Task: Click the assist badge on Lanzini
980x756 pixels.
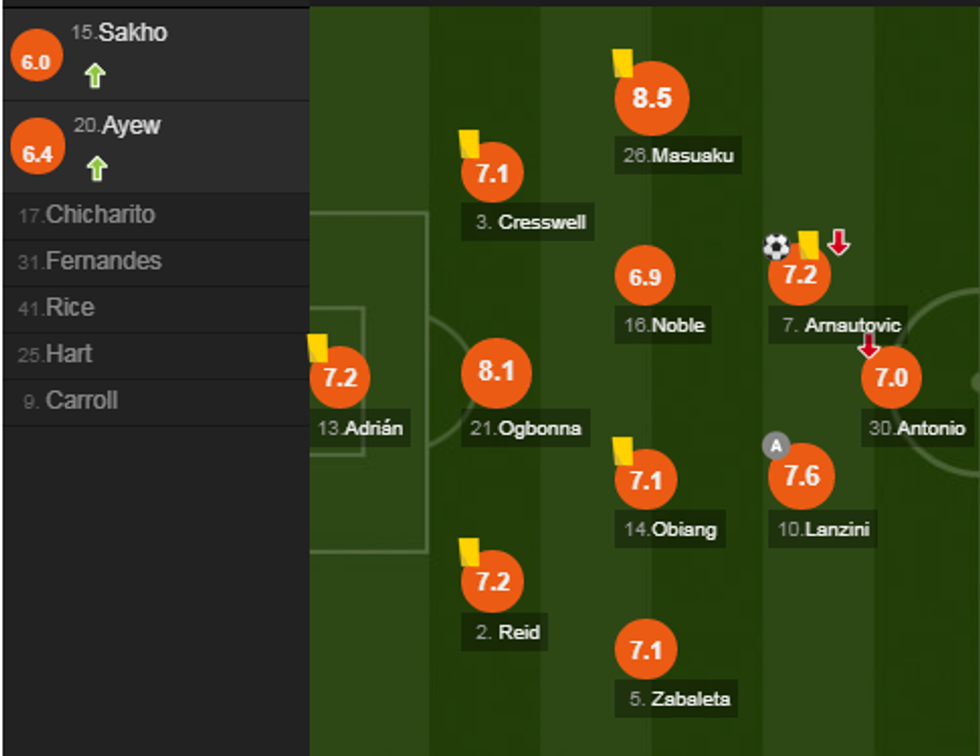Action: pyautogui.click(x=775, y=446)
